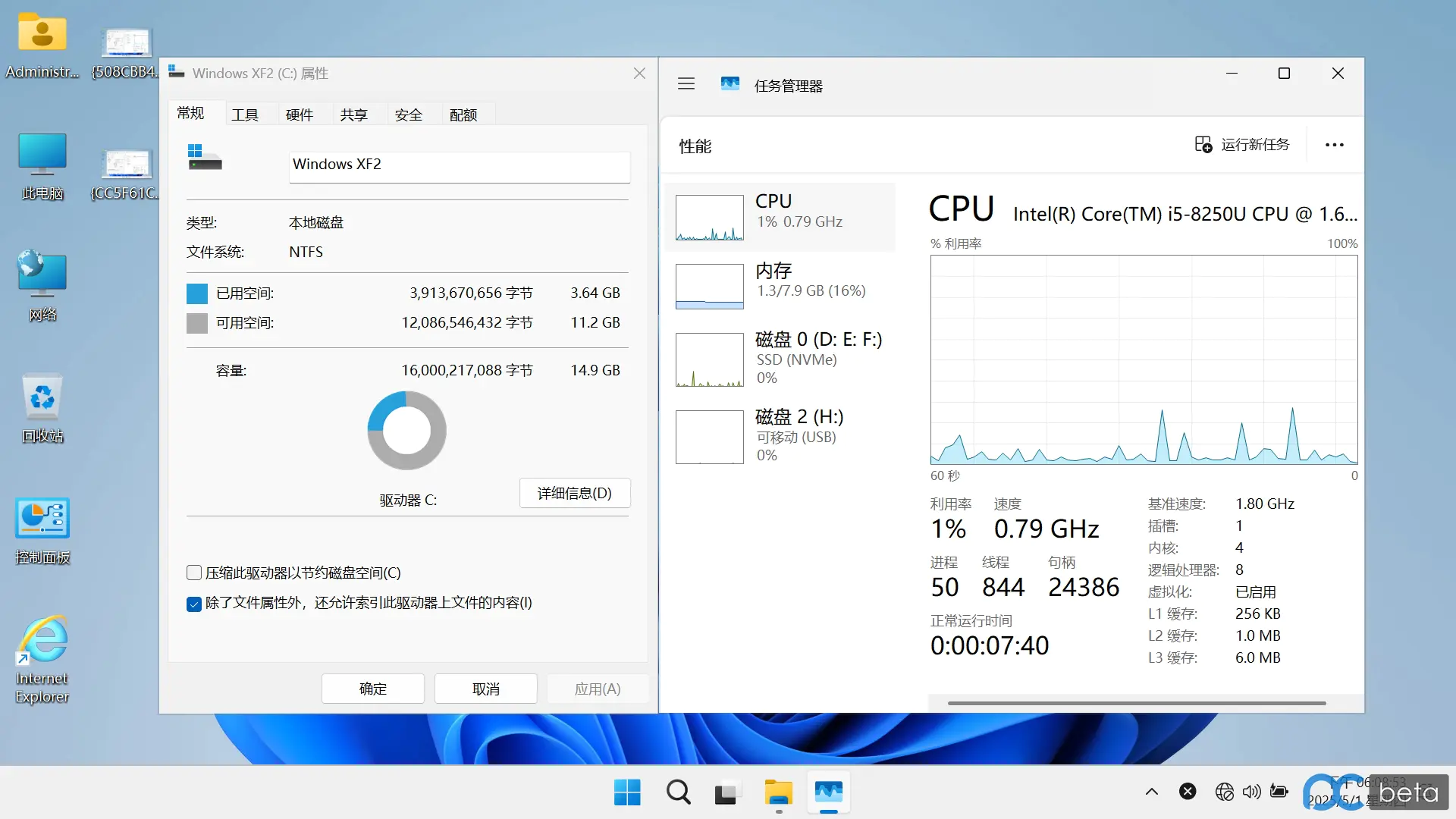Maximize the Task Manager window
The height and width of the screenshot is (819, 1456).
(1284, 73)
